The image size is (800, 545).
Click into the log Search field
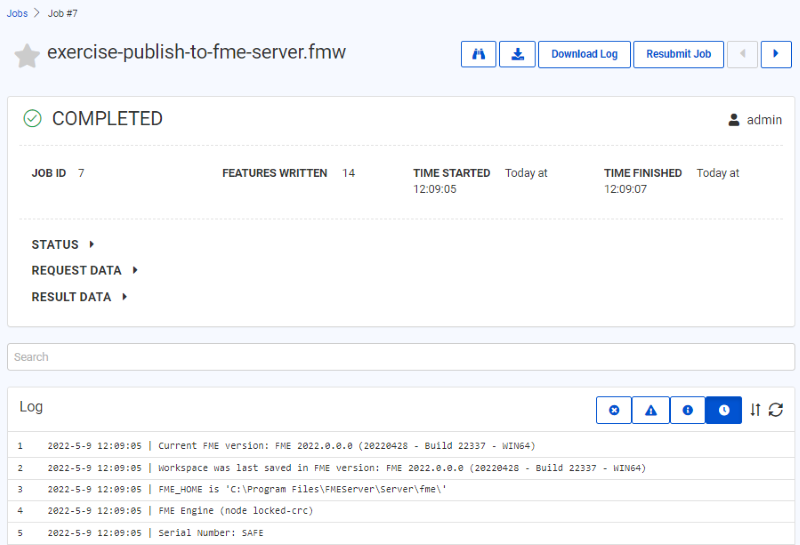(x=400, y=357)
